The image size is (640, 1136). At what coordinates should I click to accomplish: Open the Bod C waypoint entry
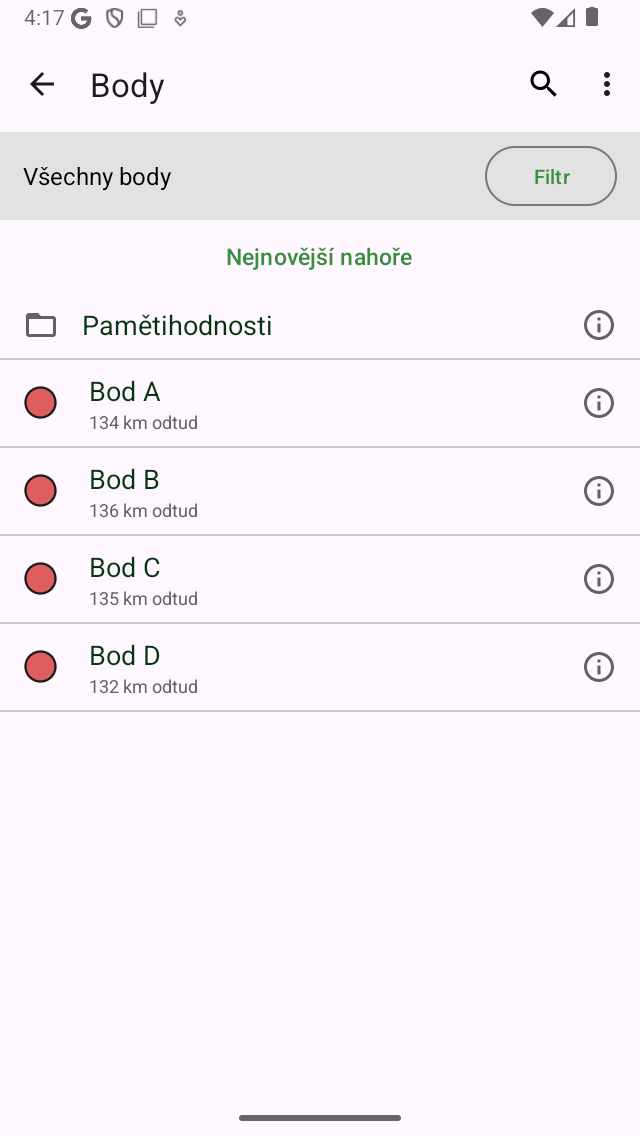pyautogui.click(x=300, y=579)
